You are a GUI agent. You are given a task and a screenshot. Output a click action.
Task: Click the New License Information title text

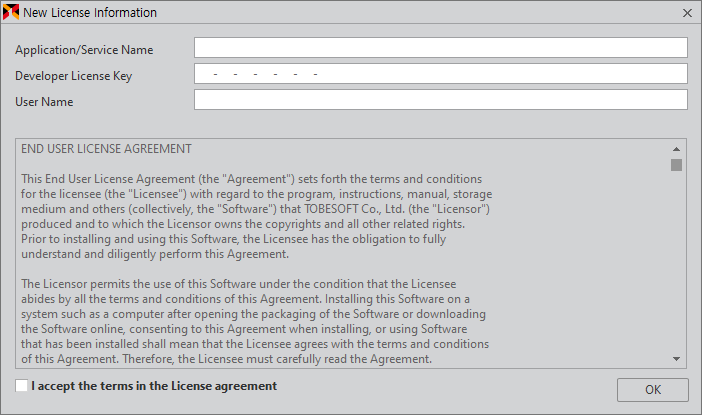(x=90, y=13)
